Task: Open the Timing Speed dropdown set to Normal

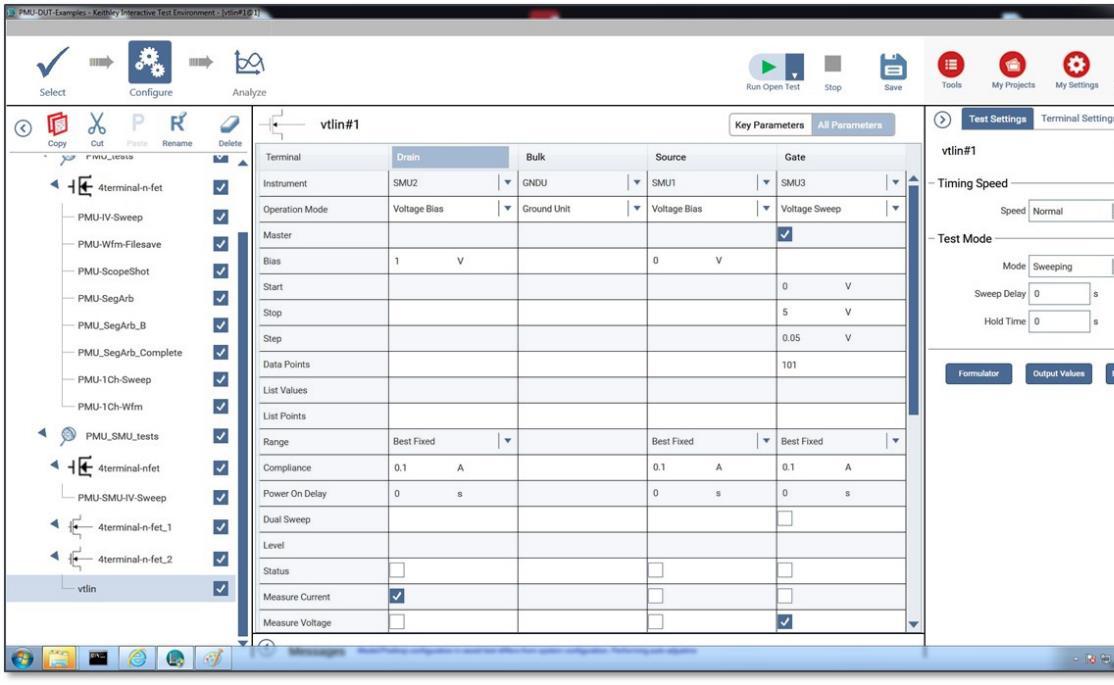Action: point(1071,211)
